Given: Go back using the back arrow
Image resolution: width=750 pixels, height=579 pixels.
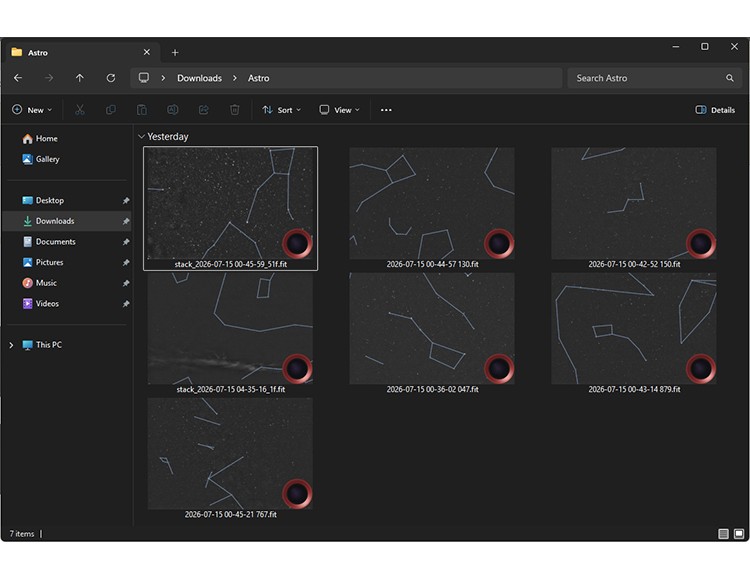Looking at the screenshot, I should [18, 78].
